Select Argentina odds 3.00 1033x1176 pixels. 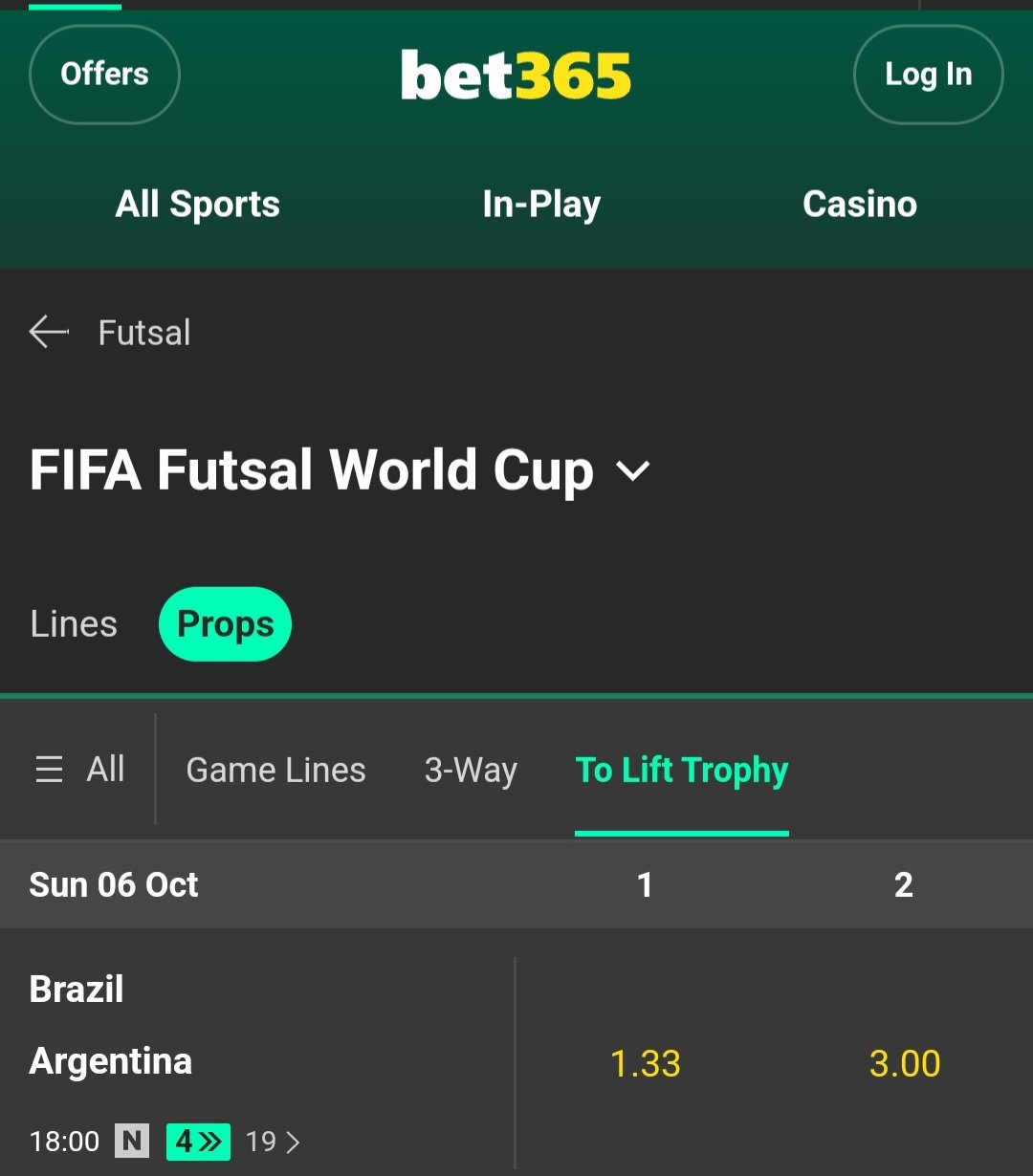pos(905,1063)
